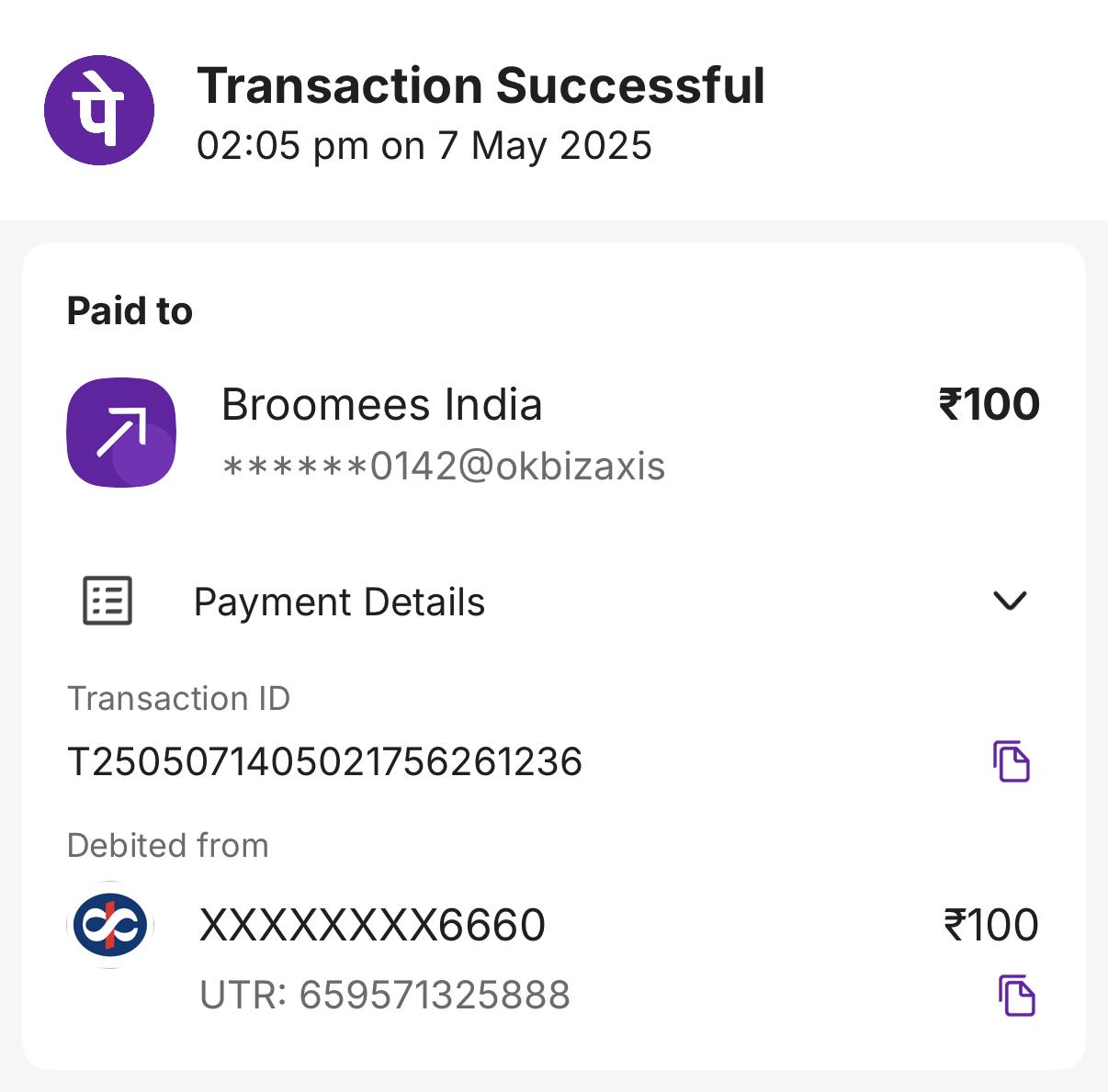Tap the UTR: 659571325888 text
Image resolution: width=1108 pixels, height=1092 pixels.
pyautogui.click(x=385, y=996)
